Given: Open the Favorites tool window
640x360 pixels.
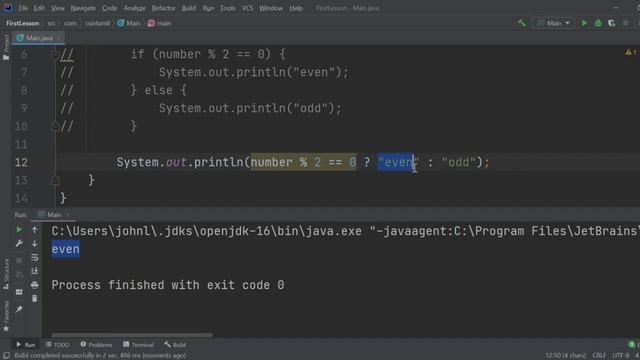Looking at the screenshot, I should coord(6,316).
